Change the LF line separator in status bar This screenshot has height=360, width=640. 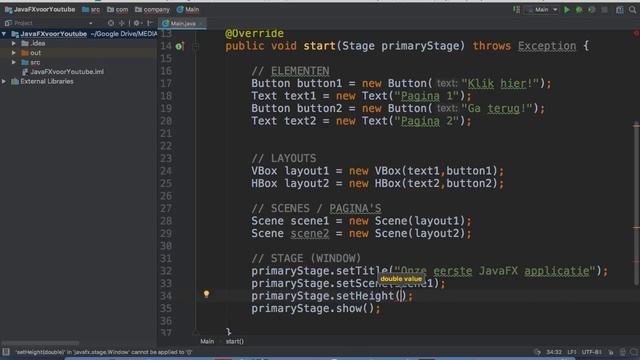point(572,352)
